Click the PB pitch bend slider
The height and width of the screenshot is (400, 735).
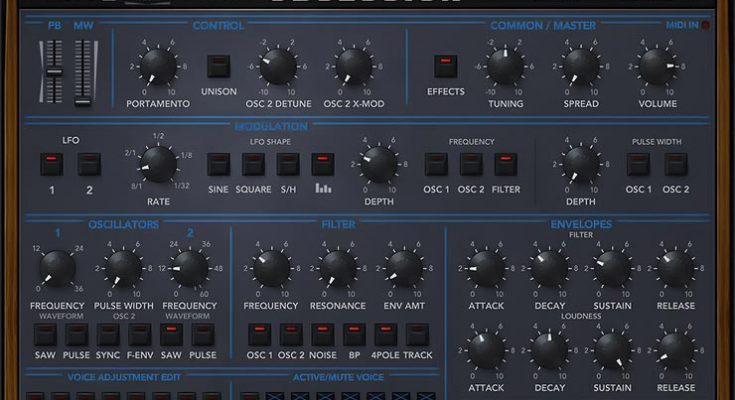tap(52, 72)
